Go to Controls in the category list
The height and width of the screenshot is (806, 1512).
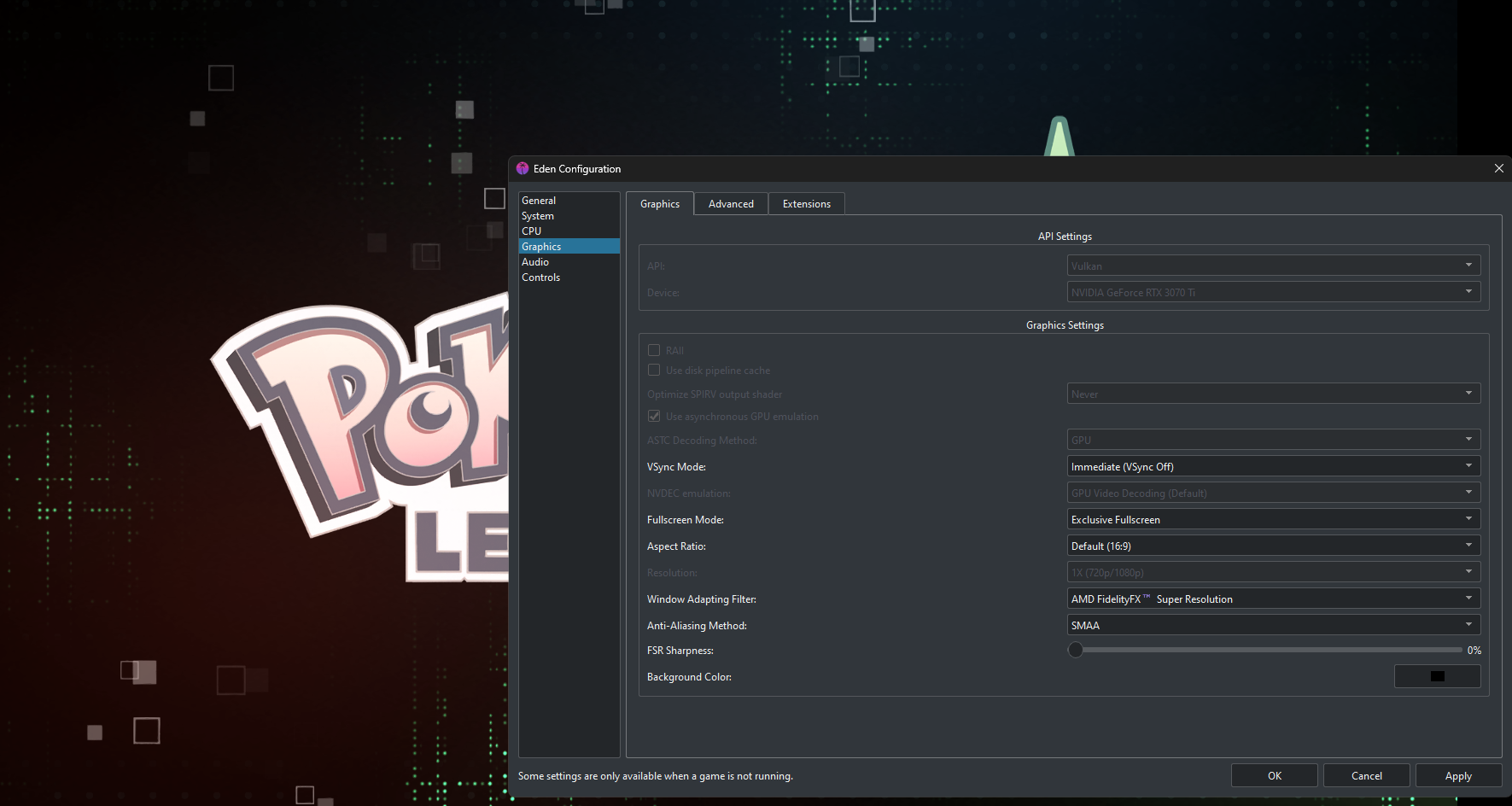point(569,277)
